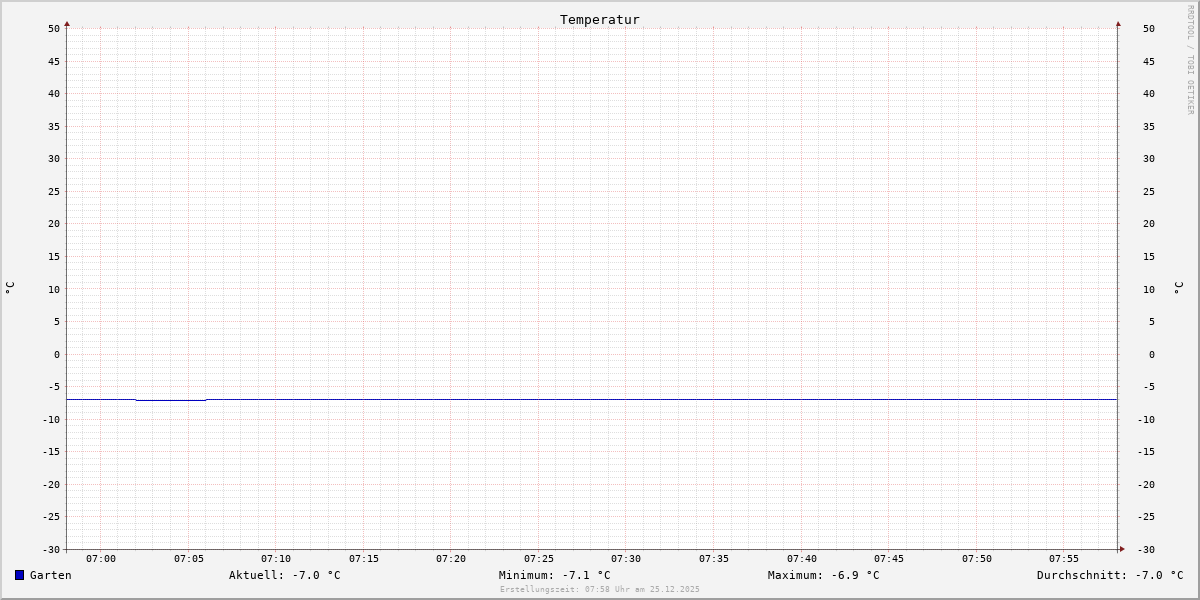Click the Temperatur chart title
The height and width of the screenshot is (600, 1200).
click(x=600, y=19)
